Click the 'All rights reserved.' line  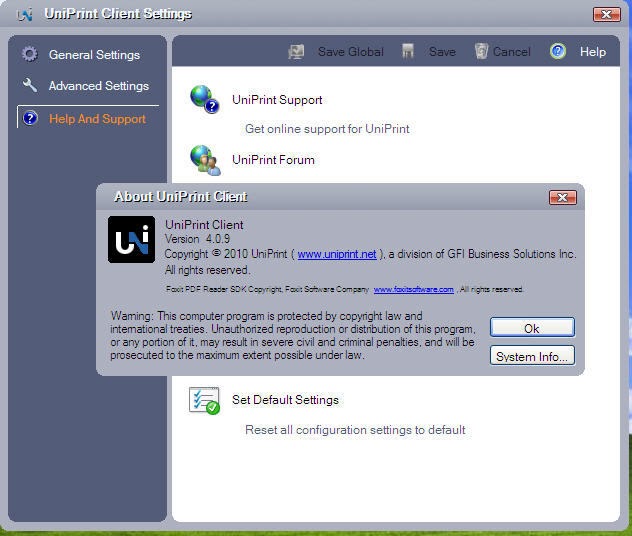pos(208,270)
